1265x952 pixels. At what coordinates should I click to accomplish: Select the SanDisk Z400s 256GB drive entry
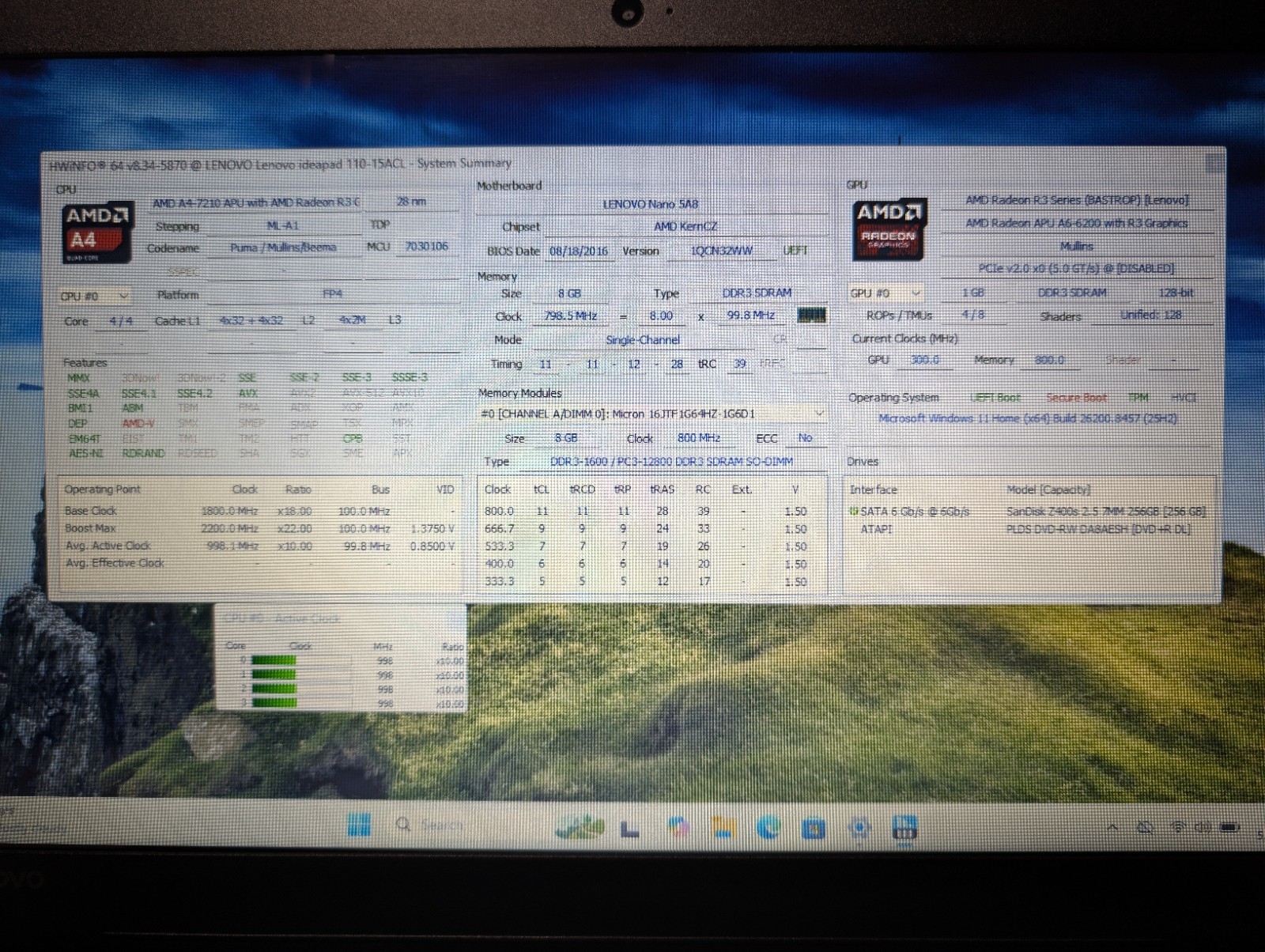(x=1028, y=512)
